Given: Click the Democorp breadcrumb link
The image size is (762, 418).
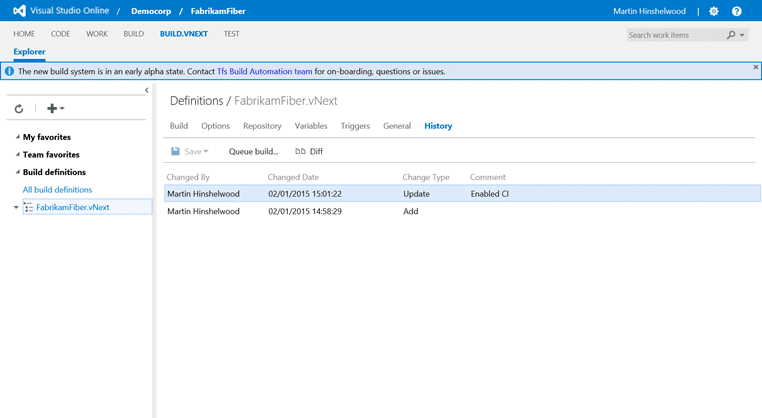Looking at the screenshot, I should [151, 11].
